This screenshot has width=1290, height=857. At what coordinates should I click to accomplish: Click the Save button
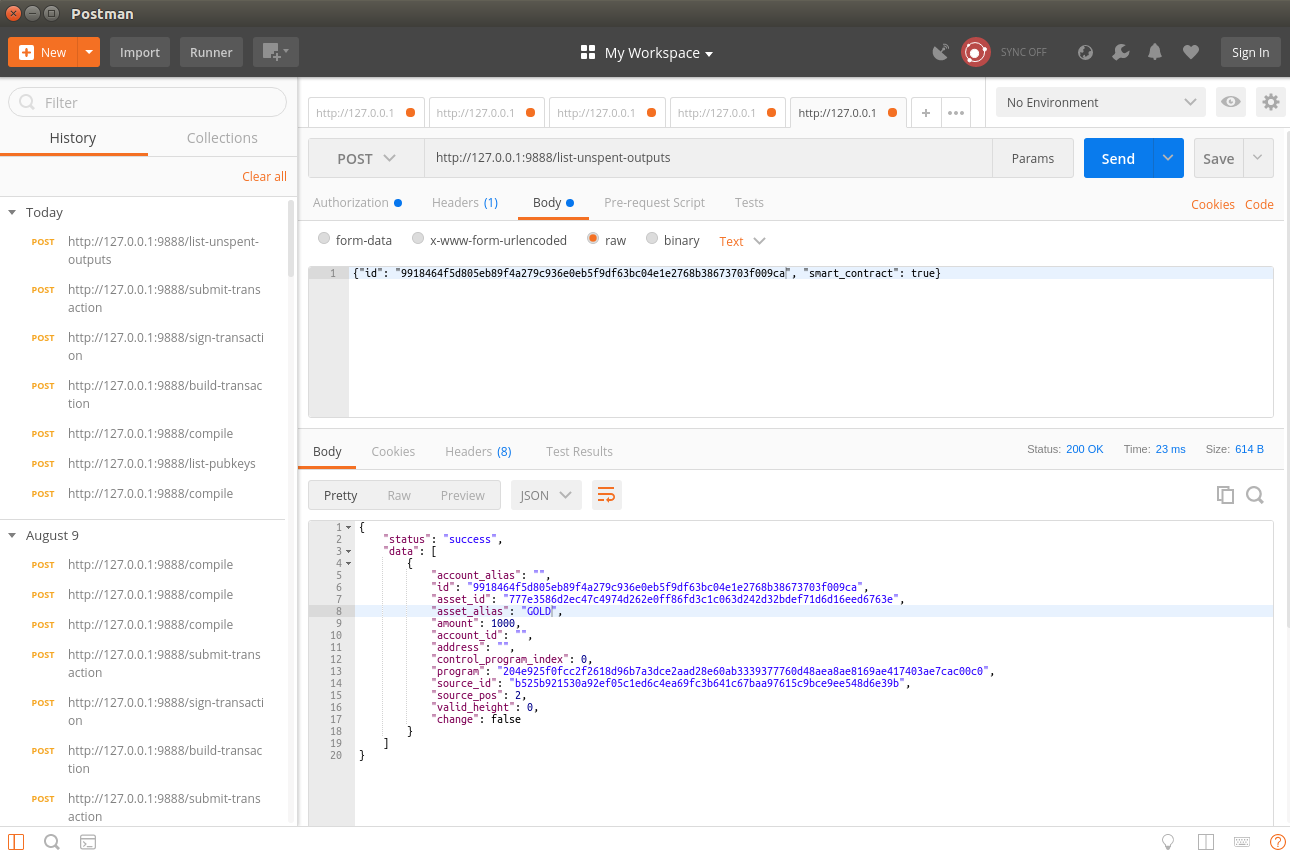point(1218,158)
